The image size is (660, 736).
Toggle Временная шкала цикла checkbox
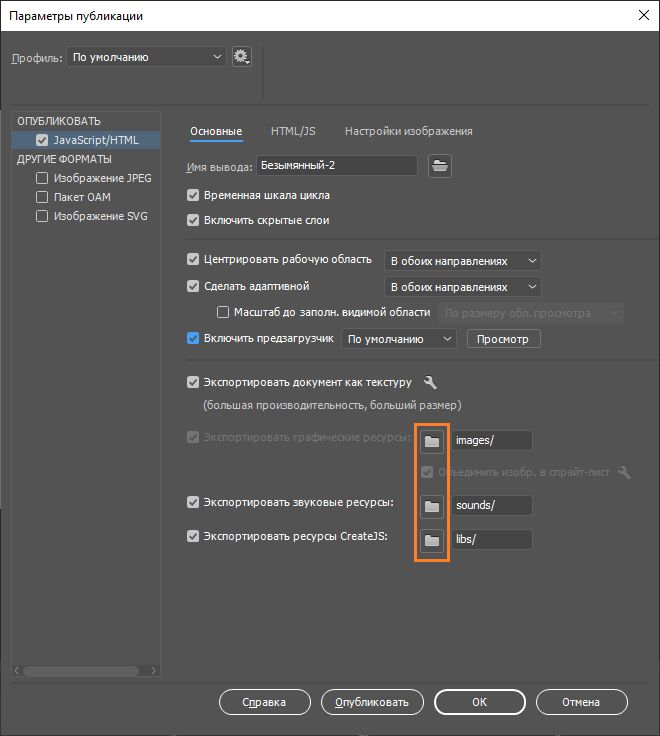[x=193, y=195]
